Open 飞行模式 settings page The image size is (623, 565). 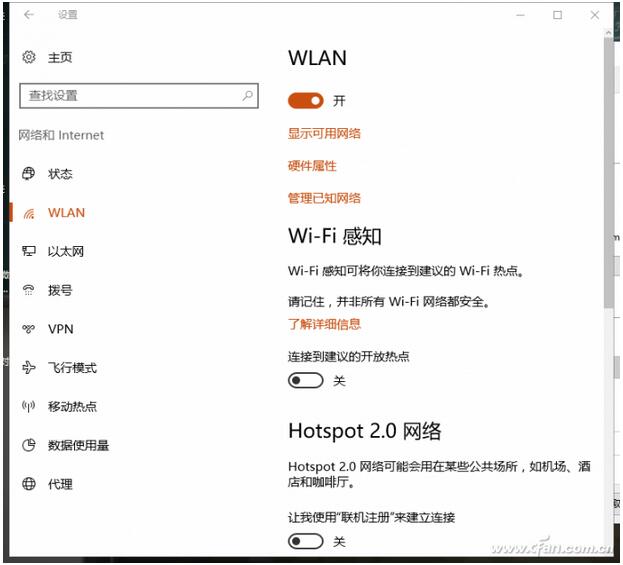point(72,368)
